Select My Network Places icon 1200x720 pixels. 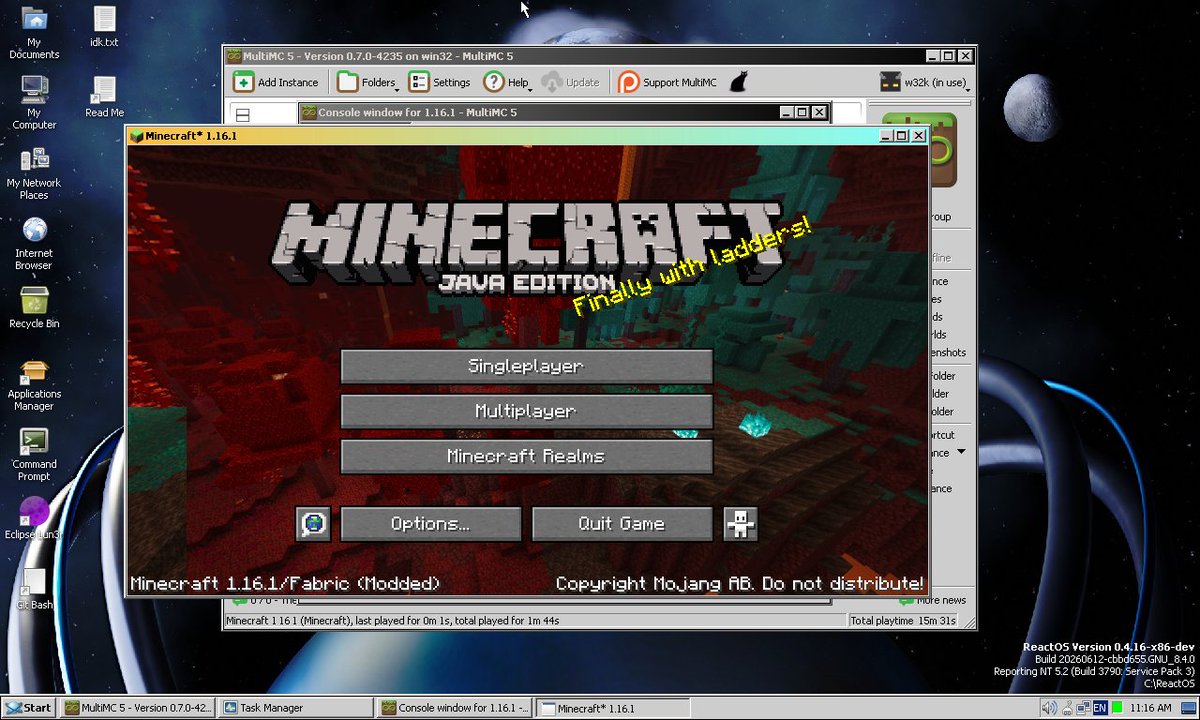pos(34,174)
